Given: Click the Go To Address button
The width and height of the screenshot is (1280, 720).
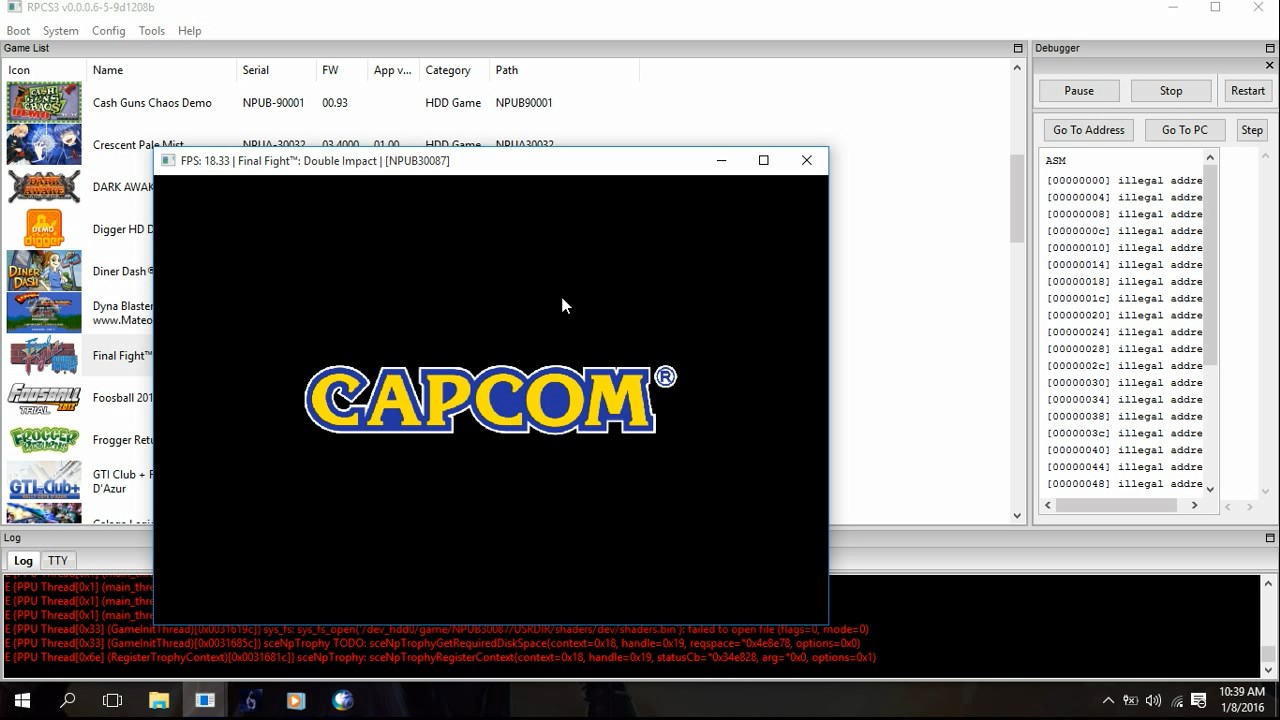Looking at the screenshot, I should (1089, 130).
